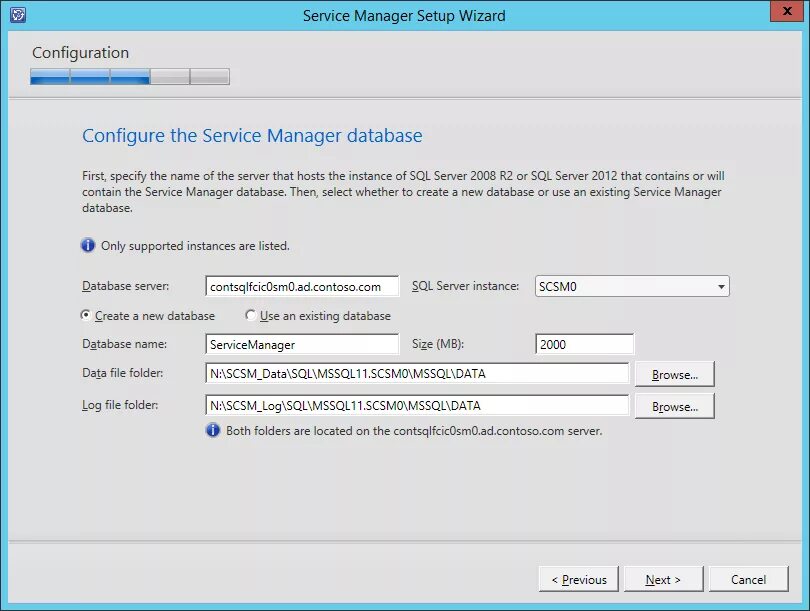This screenshot has height=611, width=810.
Task: Click the Size (MB) field
Action: pyautogui.click(x=584, y=344)
